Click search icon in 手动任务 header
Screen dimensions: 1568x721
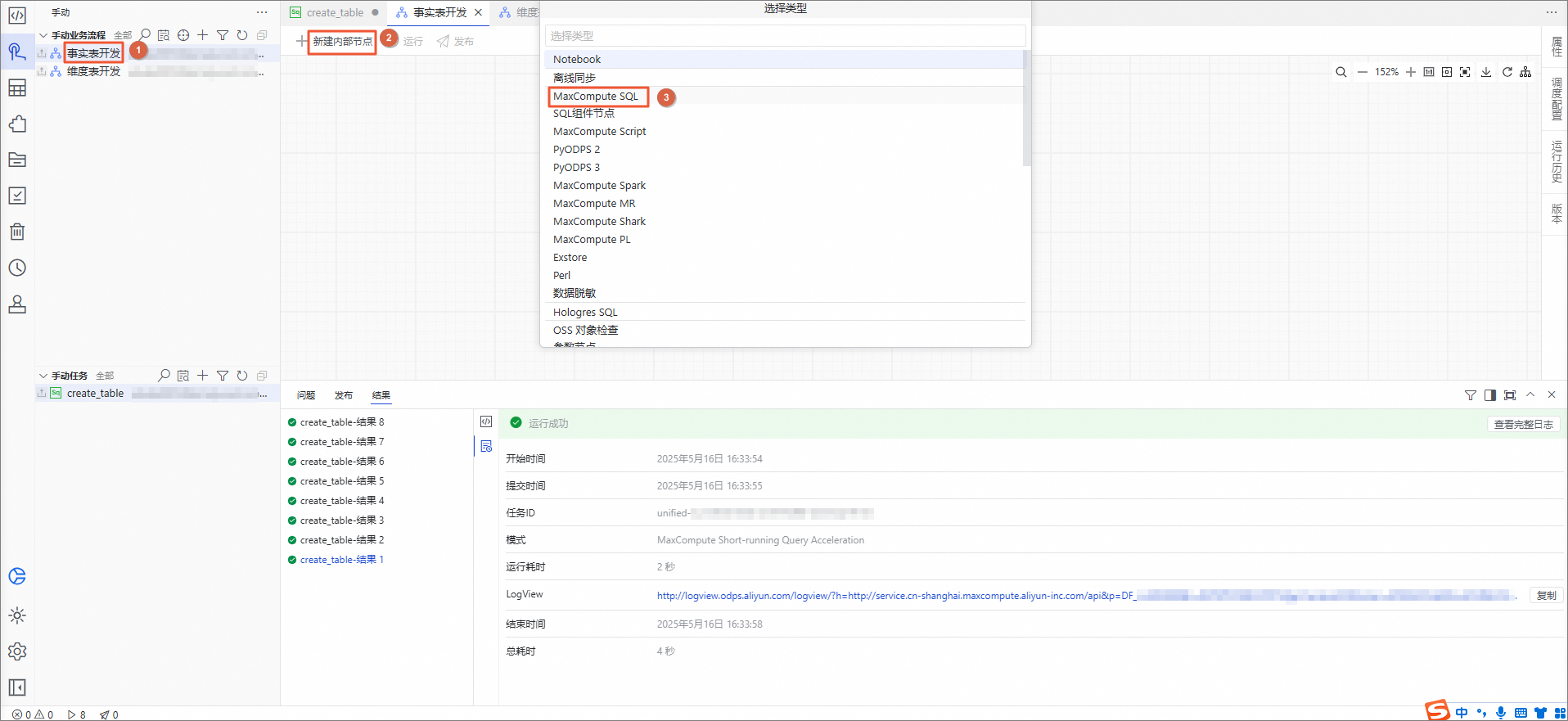(x=164, y=376)
